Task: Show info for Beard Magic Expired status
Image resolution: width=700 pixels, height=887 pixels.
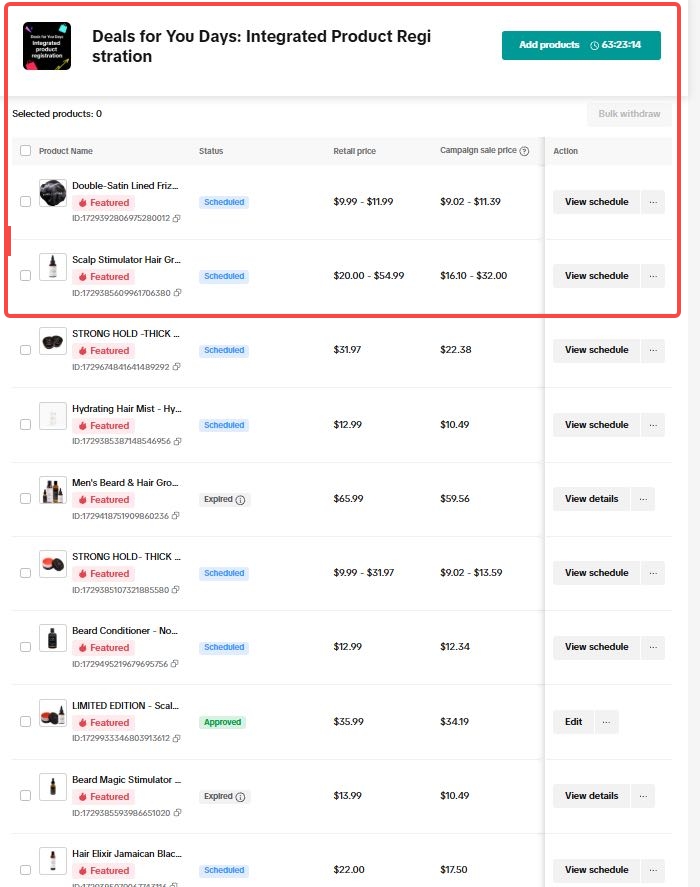Action: [240, 797]
